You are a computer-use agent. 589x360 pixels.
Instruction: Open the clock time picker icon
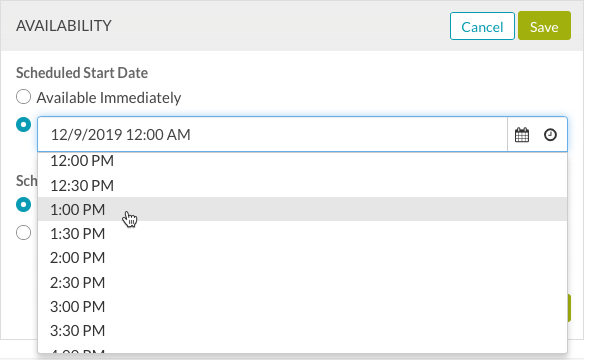point(550,135)
